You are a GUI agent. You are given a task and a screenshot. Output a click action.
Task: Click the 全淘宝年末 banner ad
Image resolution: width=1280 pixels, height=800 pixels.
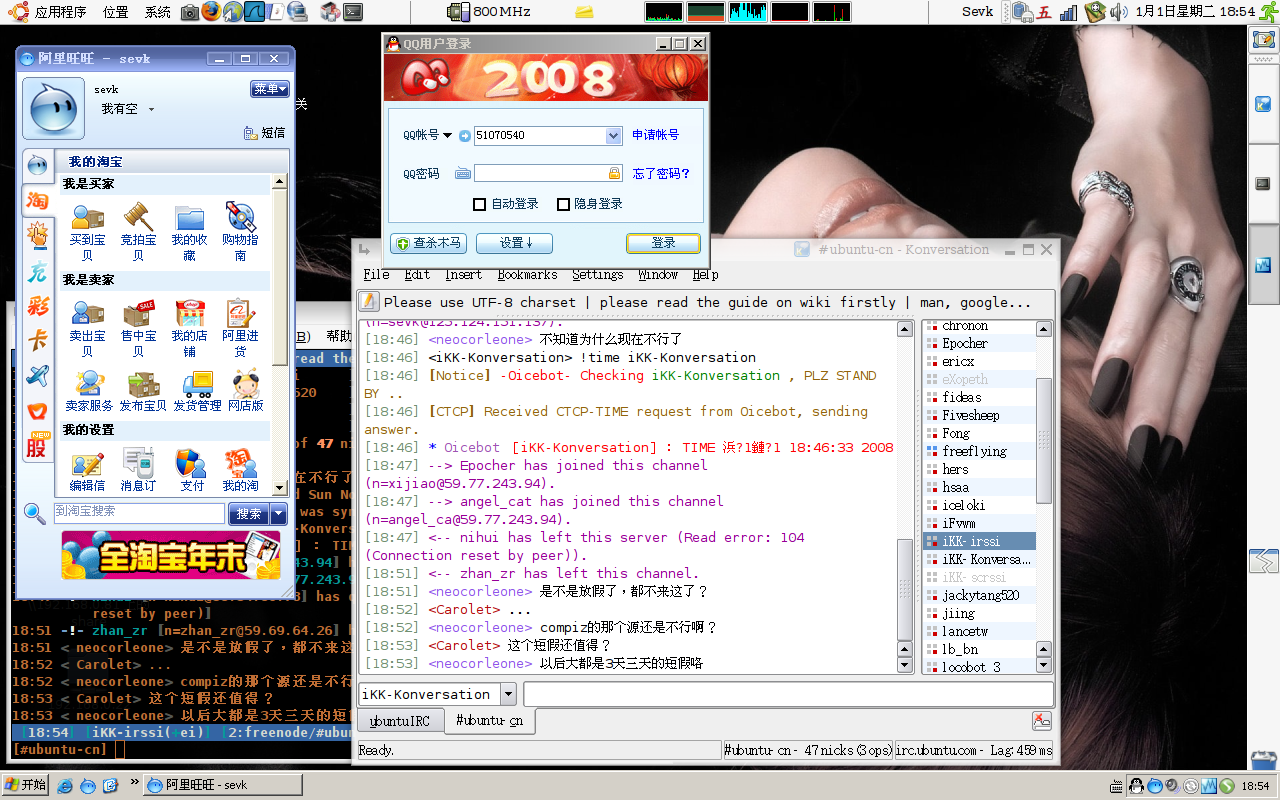point(170,556)
